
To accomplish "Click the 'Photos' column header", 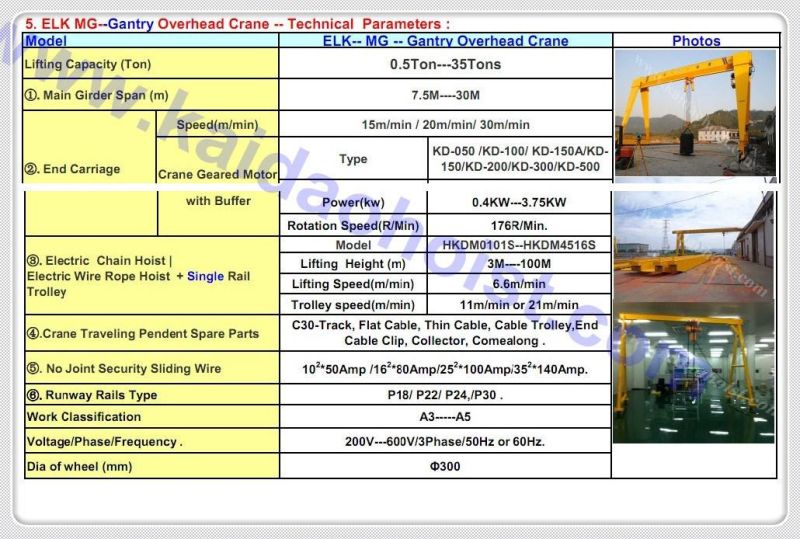I will click(x=696, y=41).
